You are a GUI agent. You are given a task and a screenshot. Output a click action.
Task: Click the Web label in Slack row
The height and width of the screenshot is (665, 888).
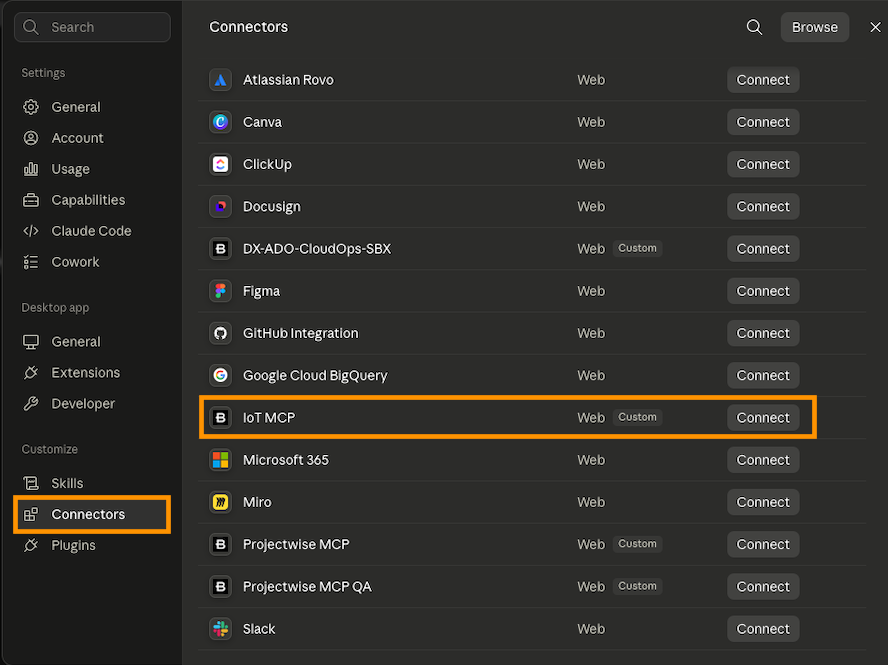click(x=591, y=629)
